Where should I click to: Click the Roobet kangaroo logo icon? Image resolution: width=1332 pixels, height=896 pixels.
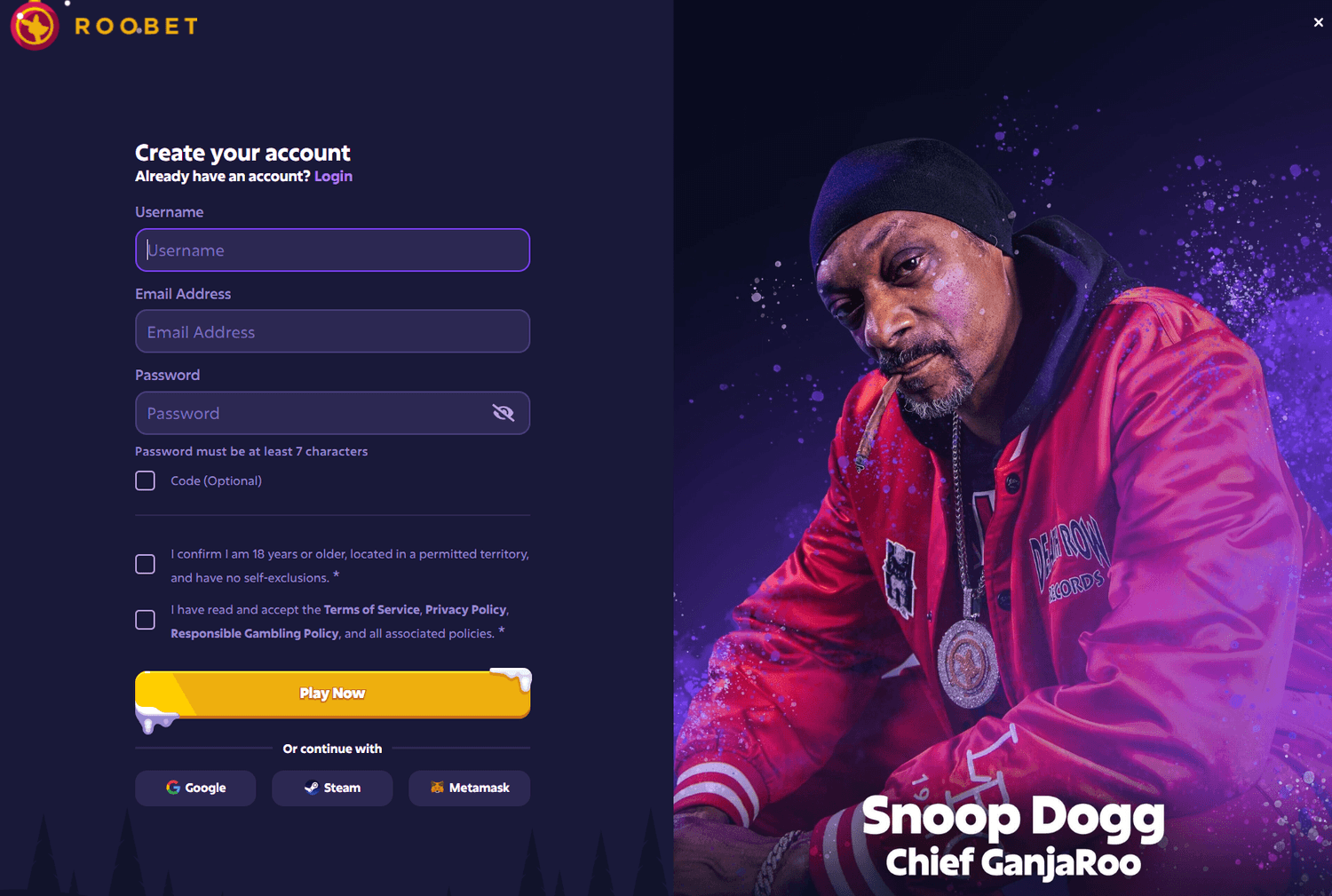tap(35, 26)
